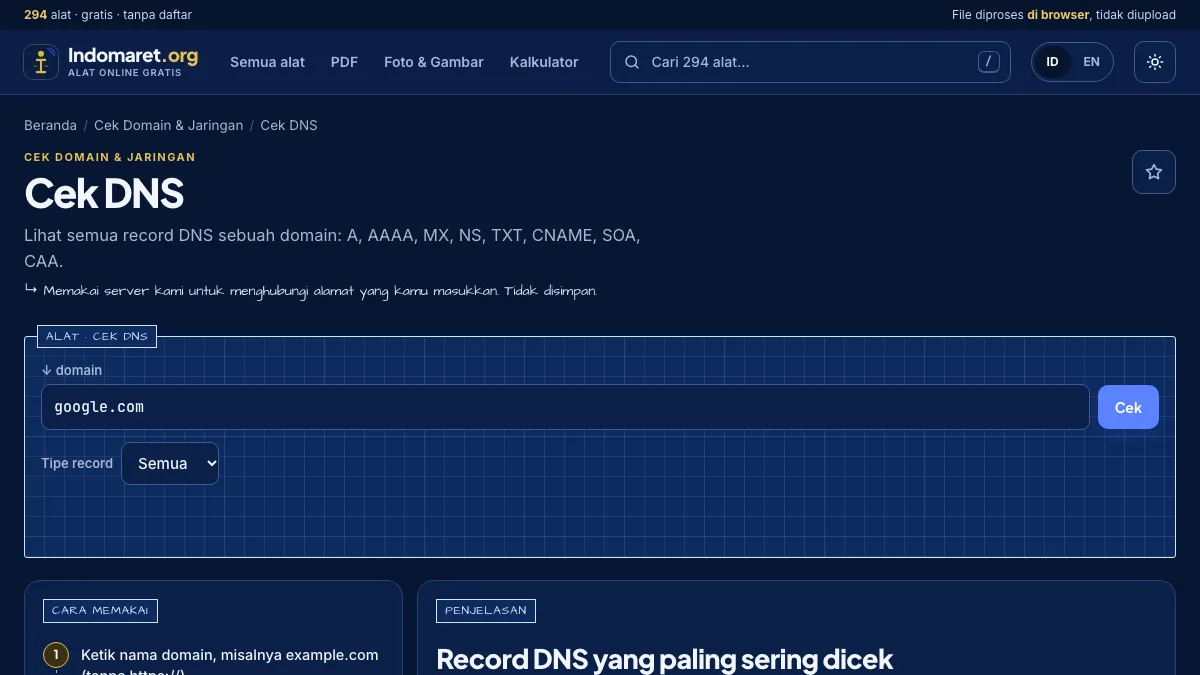Switch language to EN
Screen dimensions: 1200x675
pyautogui.click(x=1091, y=62)
